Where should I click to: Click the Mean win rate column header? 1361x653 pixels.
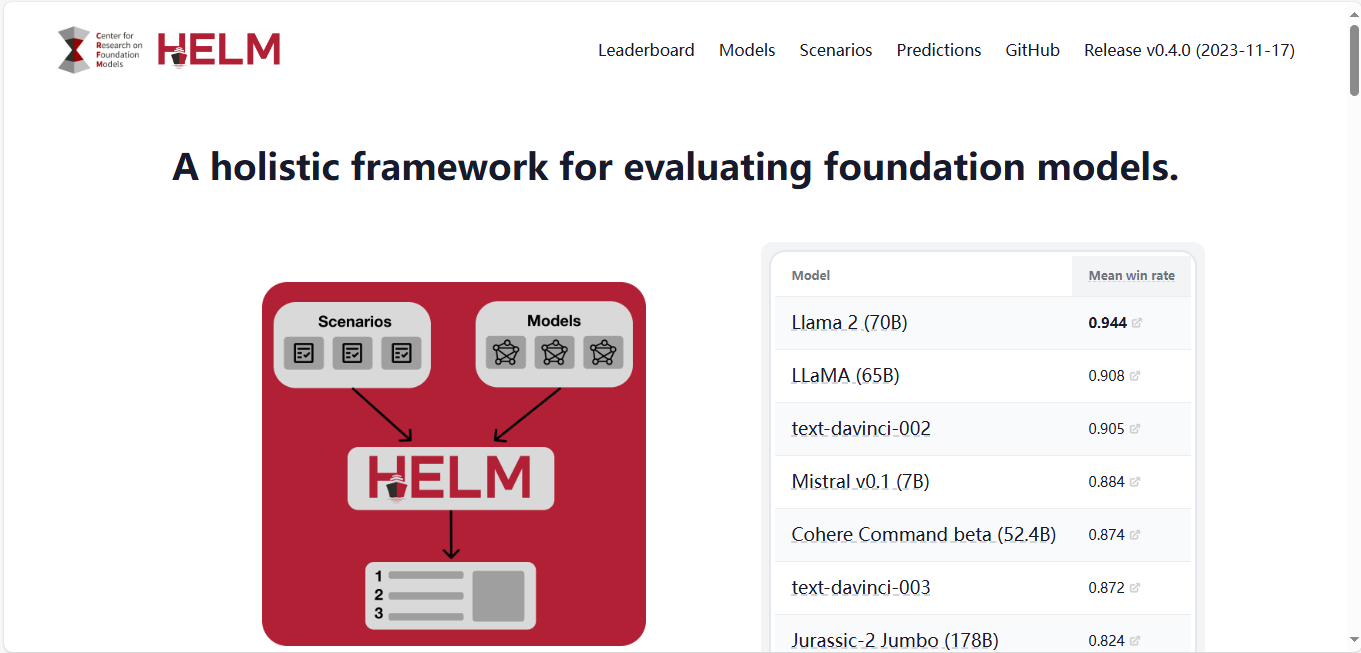pos(1131,276)
